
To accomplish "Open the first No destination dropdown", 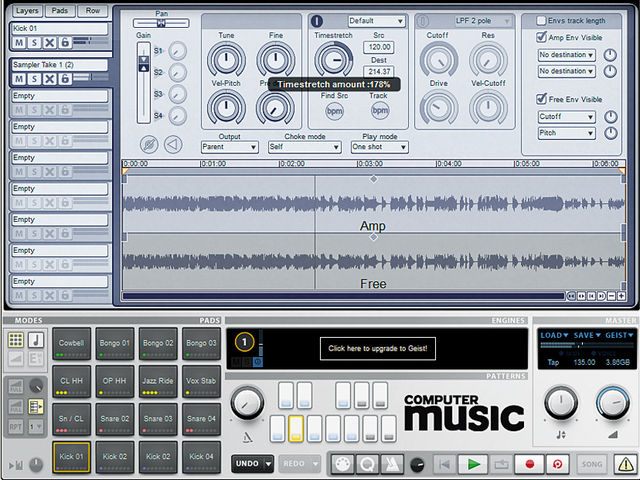I will [566, 55].
